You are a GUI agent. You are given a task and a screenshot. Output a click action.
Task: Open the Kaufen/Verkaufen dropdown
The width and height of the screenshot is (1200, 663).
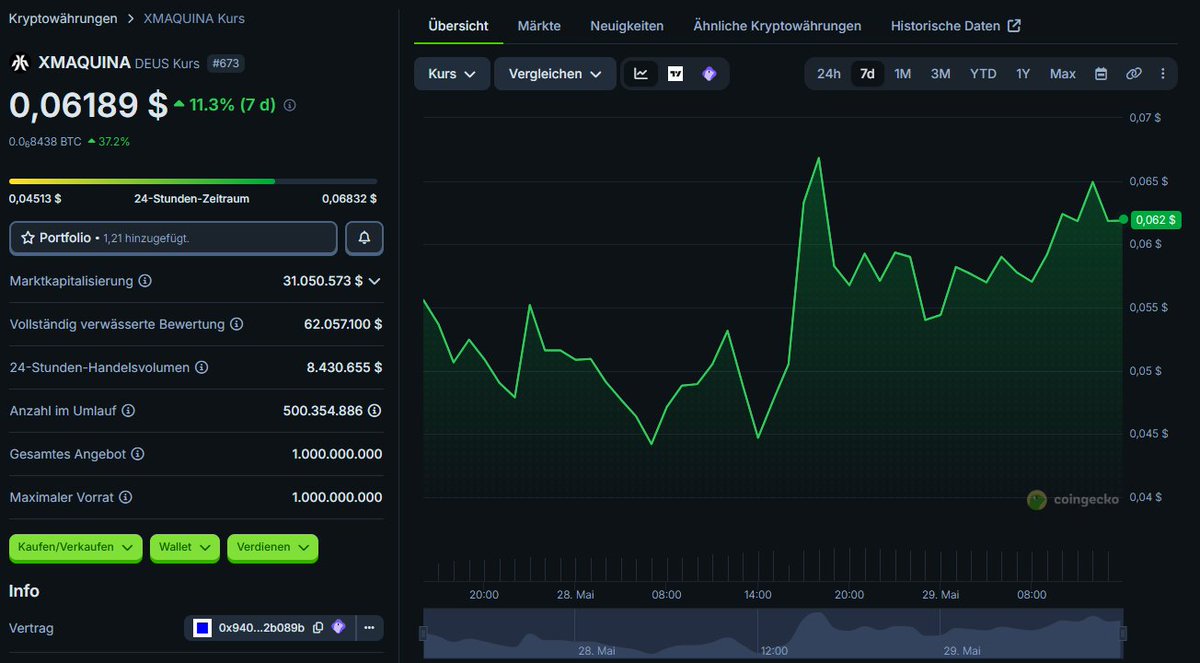[x=76, y=547]
